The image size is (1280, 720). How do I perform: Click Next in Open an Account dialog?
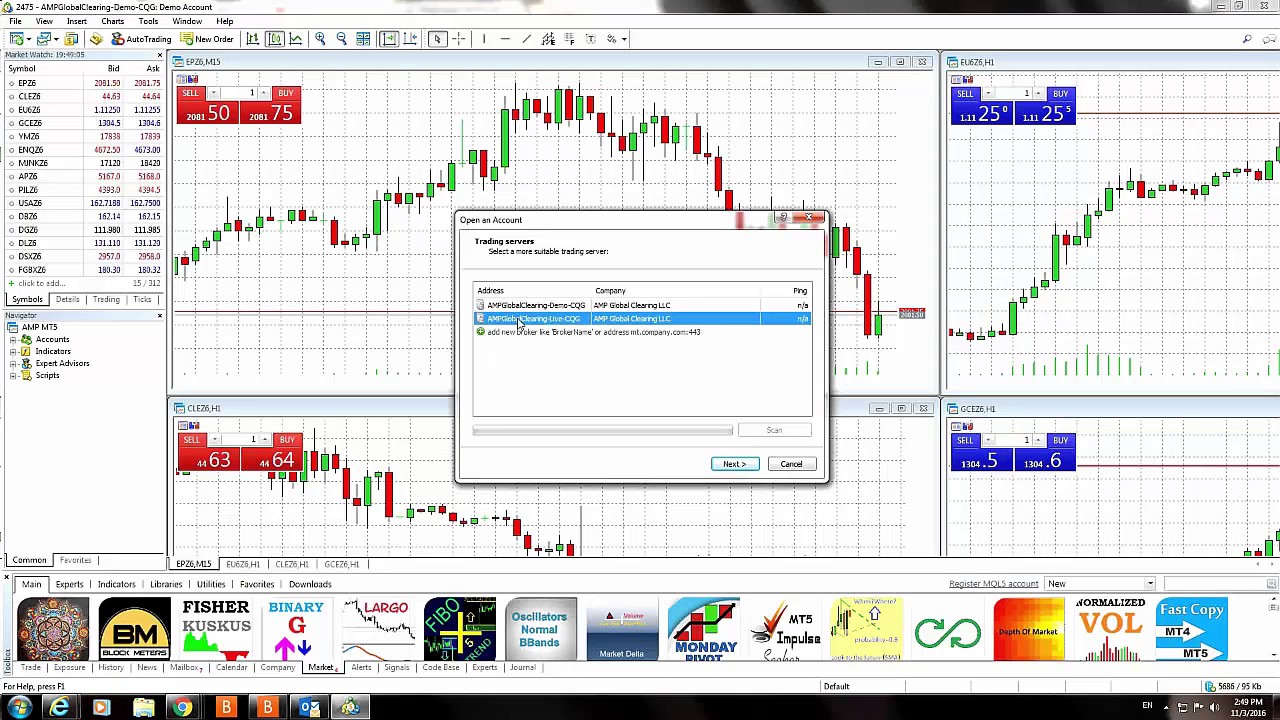pos(735,464)
